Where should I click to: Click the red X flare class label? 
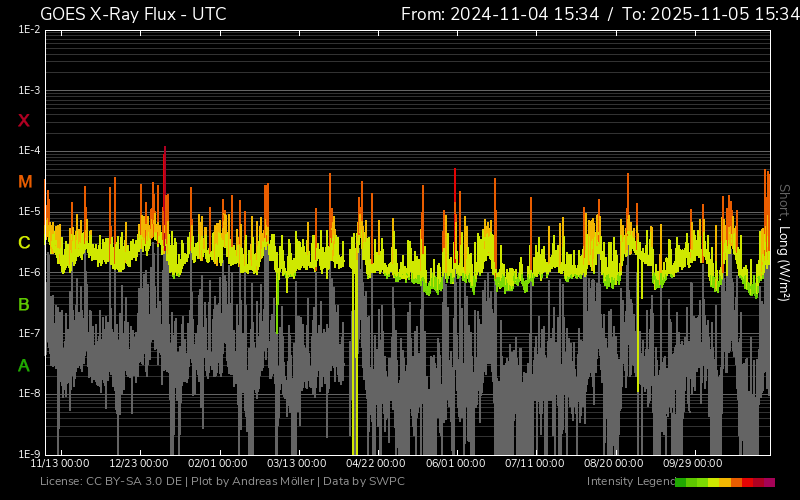click(x=24, y=121)
